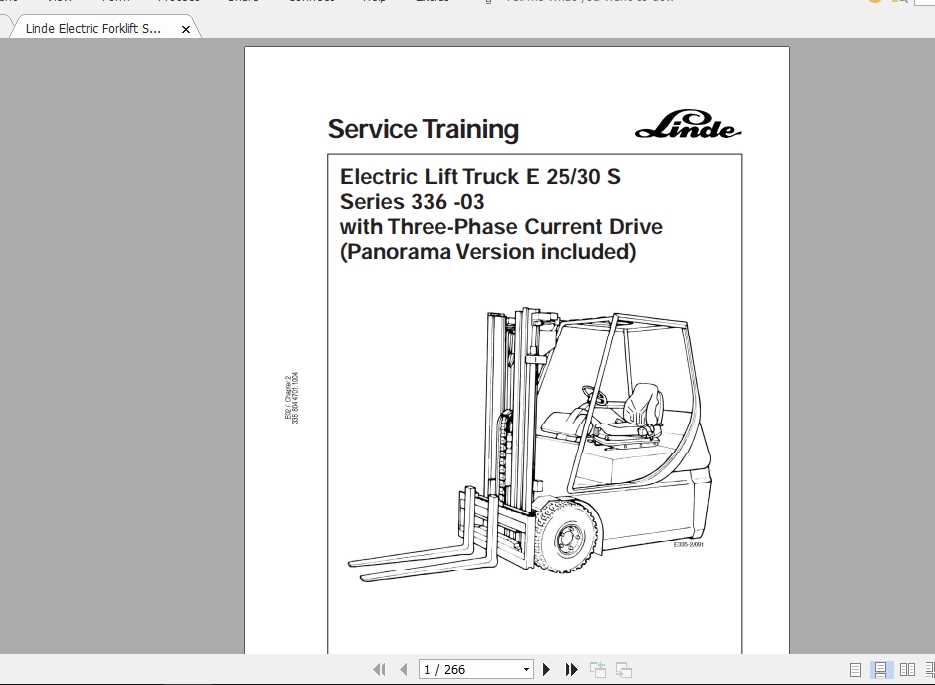This screenshot has height=685, width=935.
Task: Enable continuous page scrolling view
Action: (x=880, y=669)
